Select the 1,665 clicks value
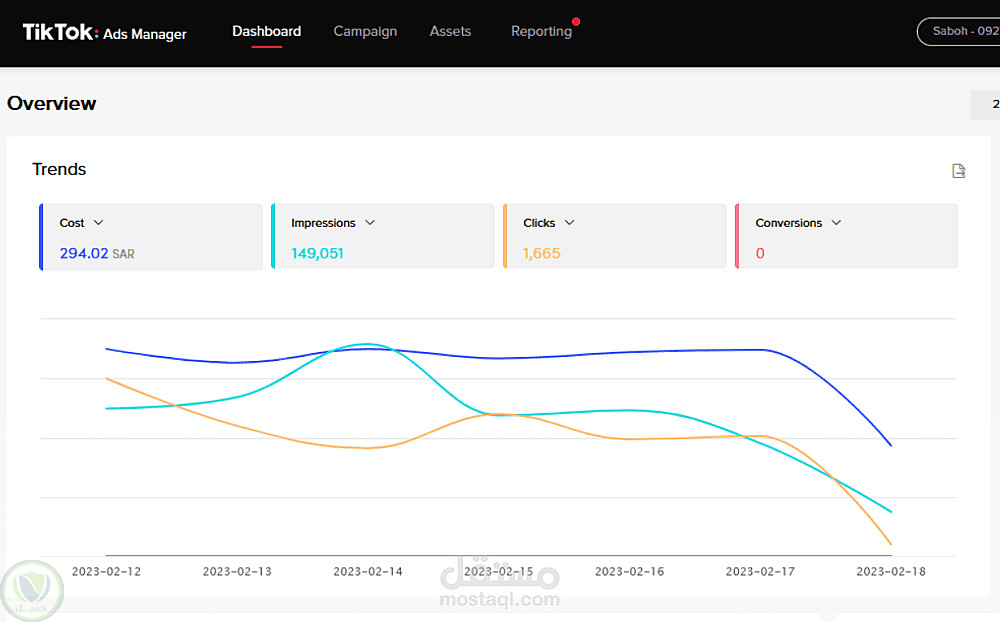1000x622 pixels. point(541,253)
